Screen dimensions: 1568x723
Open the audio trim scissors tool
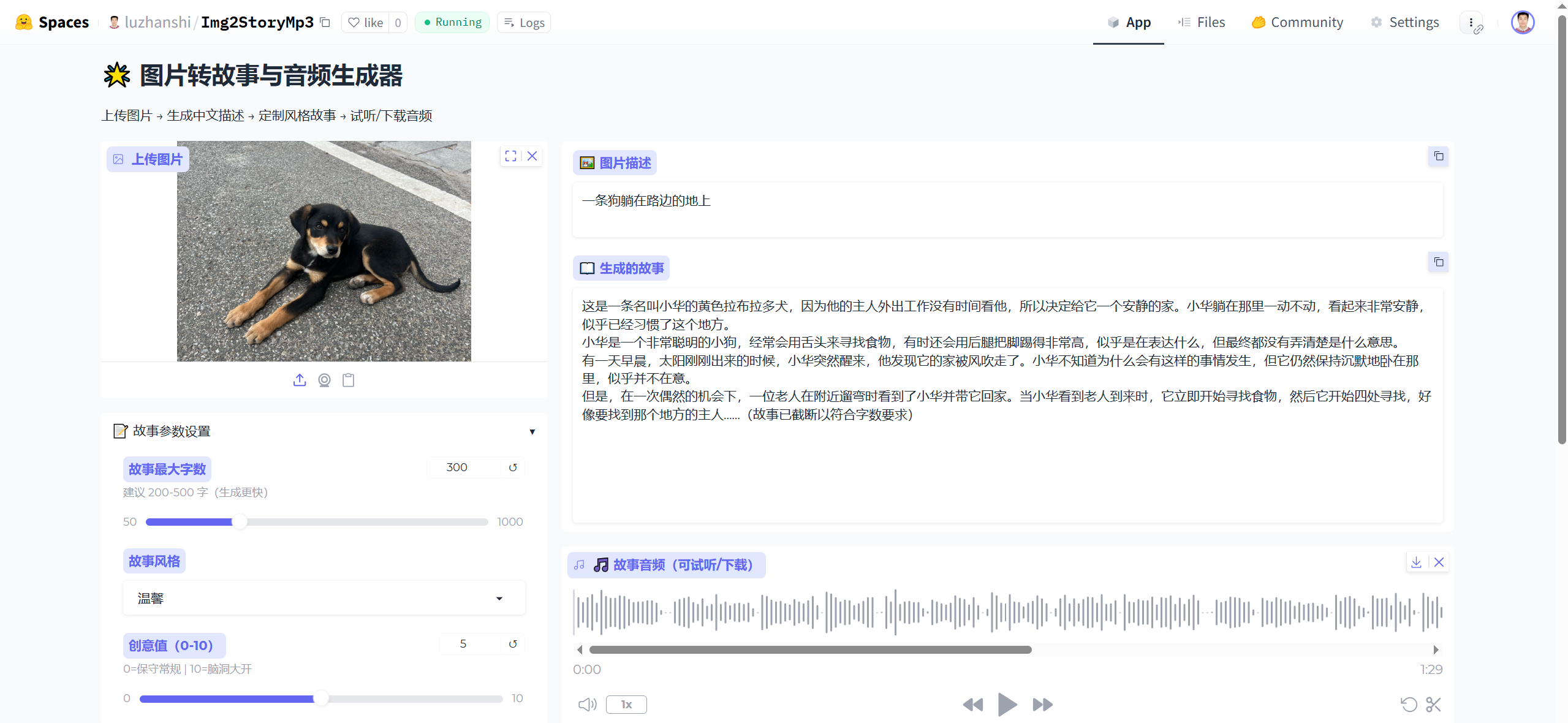pos(1433,705)
